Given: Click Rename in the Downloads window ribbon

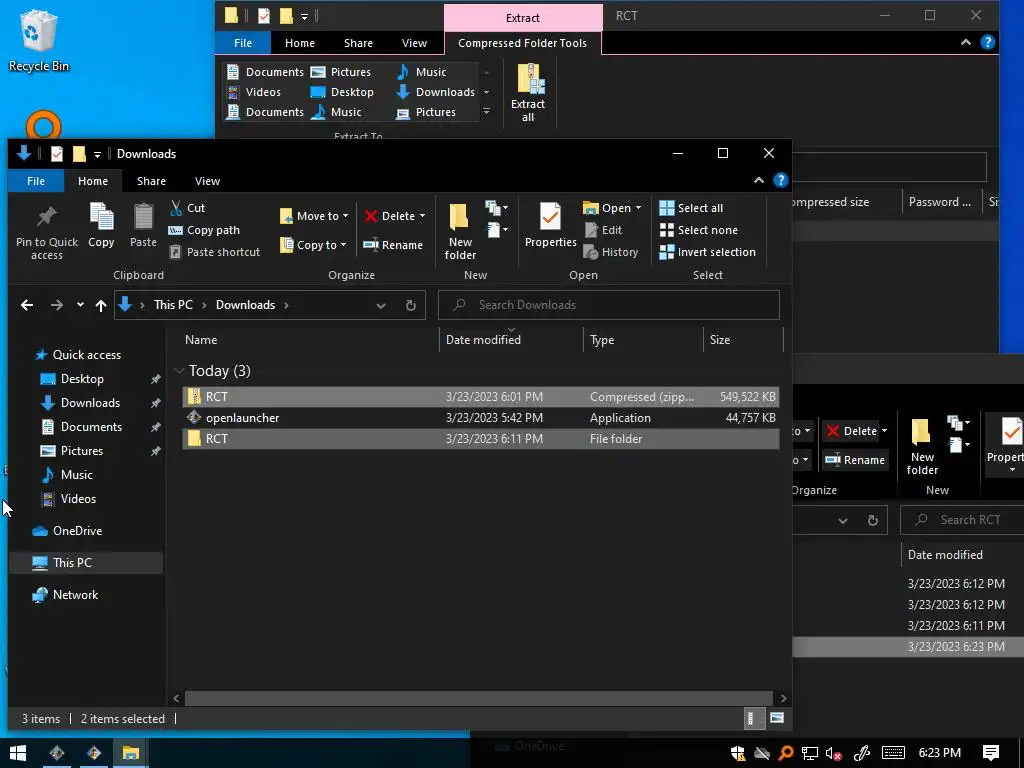Looking at the screenshot, I should pos(393,245).
